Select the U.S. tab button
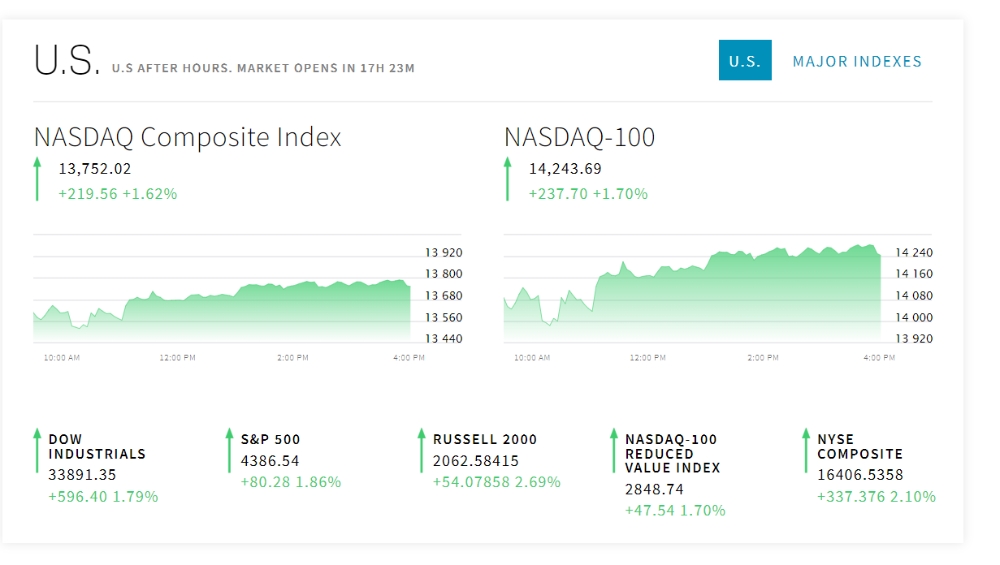1000x565 pixels. (745, 61)
